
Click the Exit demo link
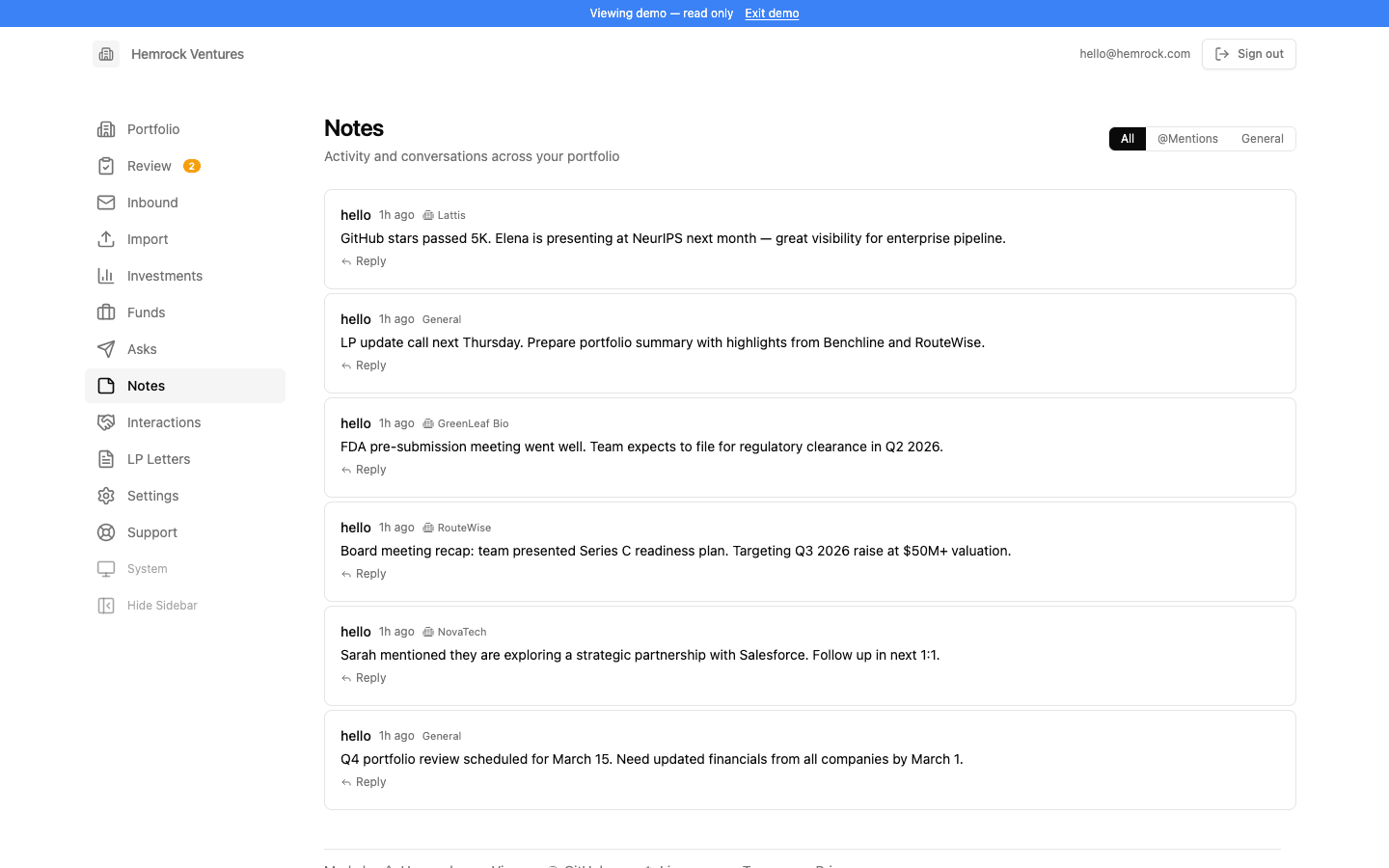click(772, 14)
